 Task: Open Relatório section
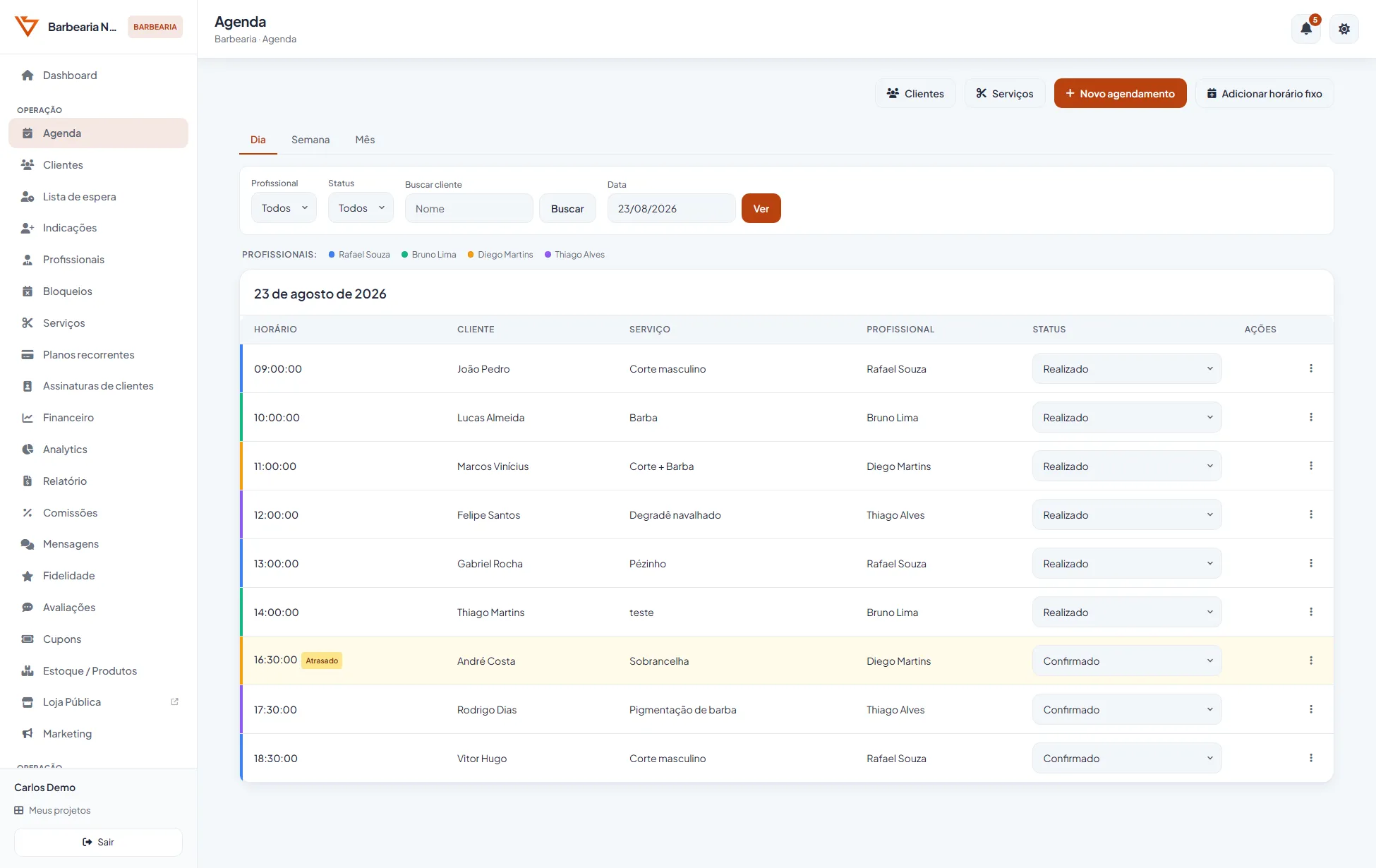click(x=98, y=481)
